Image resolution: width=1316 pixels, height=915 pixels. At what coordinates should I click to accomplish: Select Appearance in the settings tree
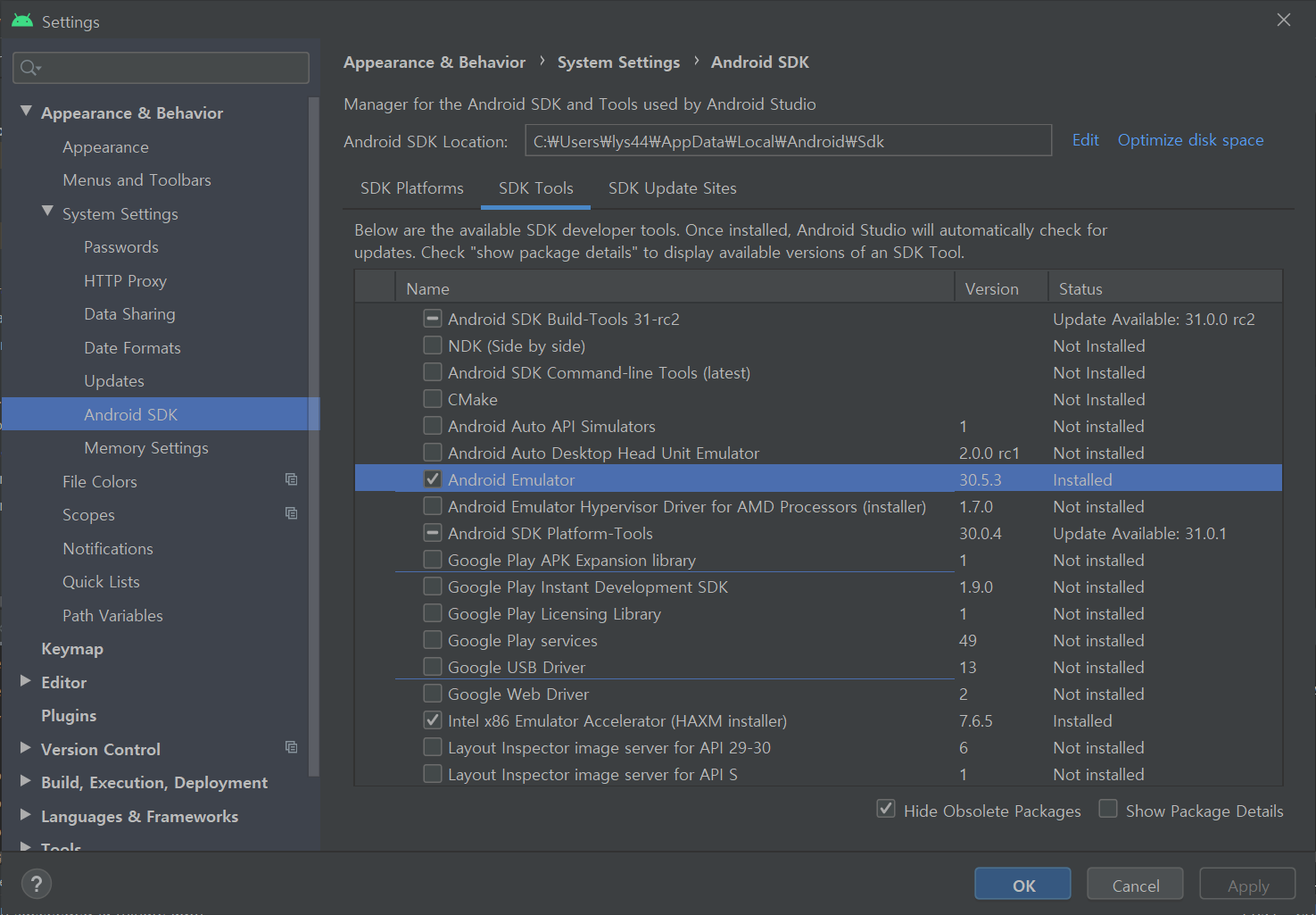(x=105, y=147)
